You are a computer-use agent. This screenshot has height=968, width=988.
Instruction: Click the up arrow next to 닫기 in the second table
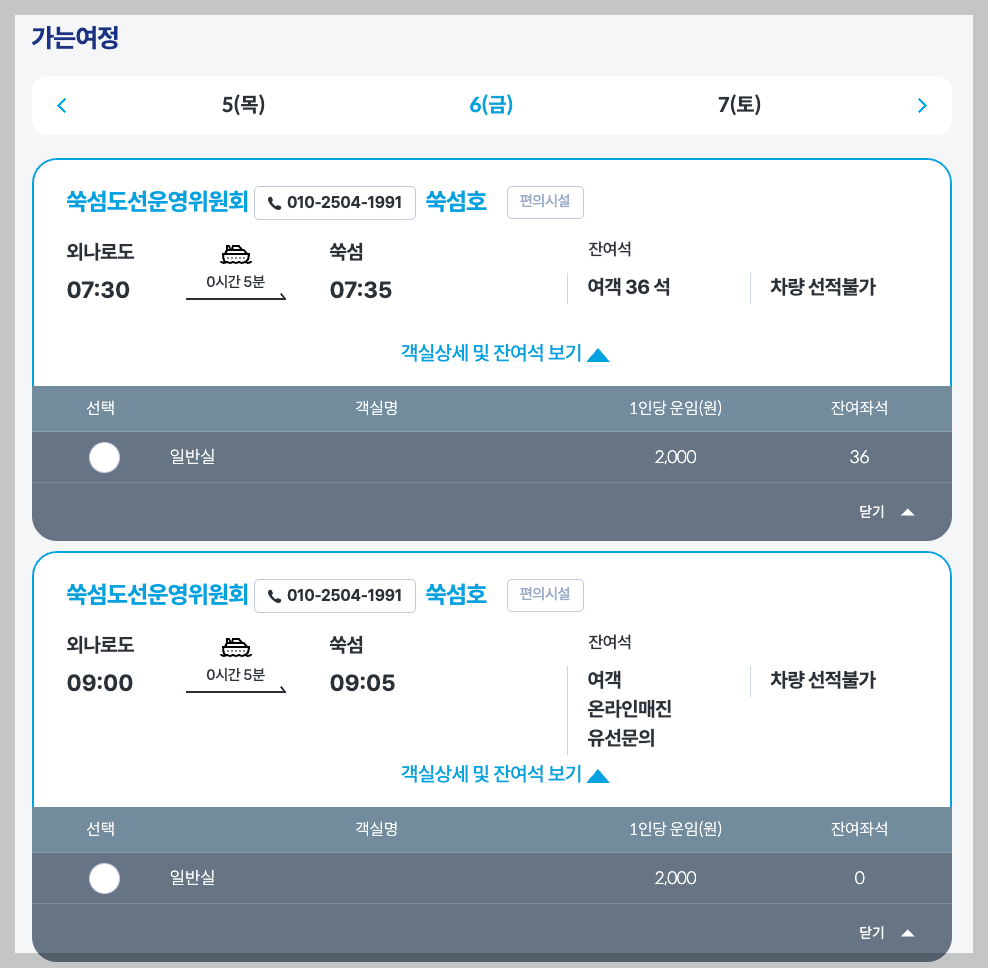pos(908,931)
